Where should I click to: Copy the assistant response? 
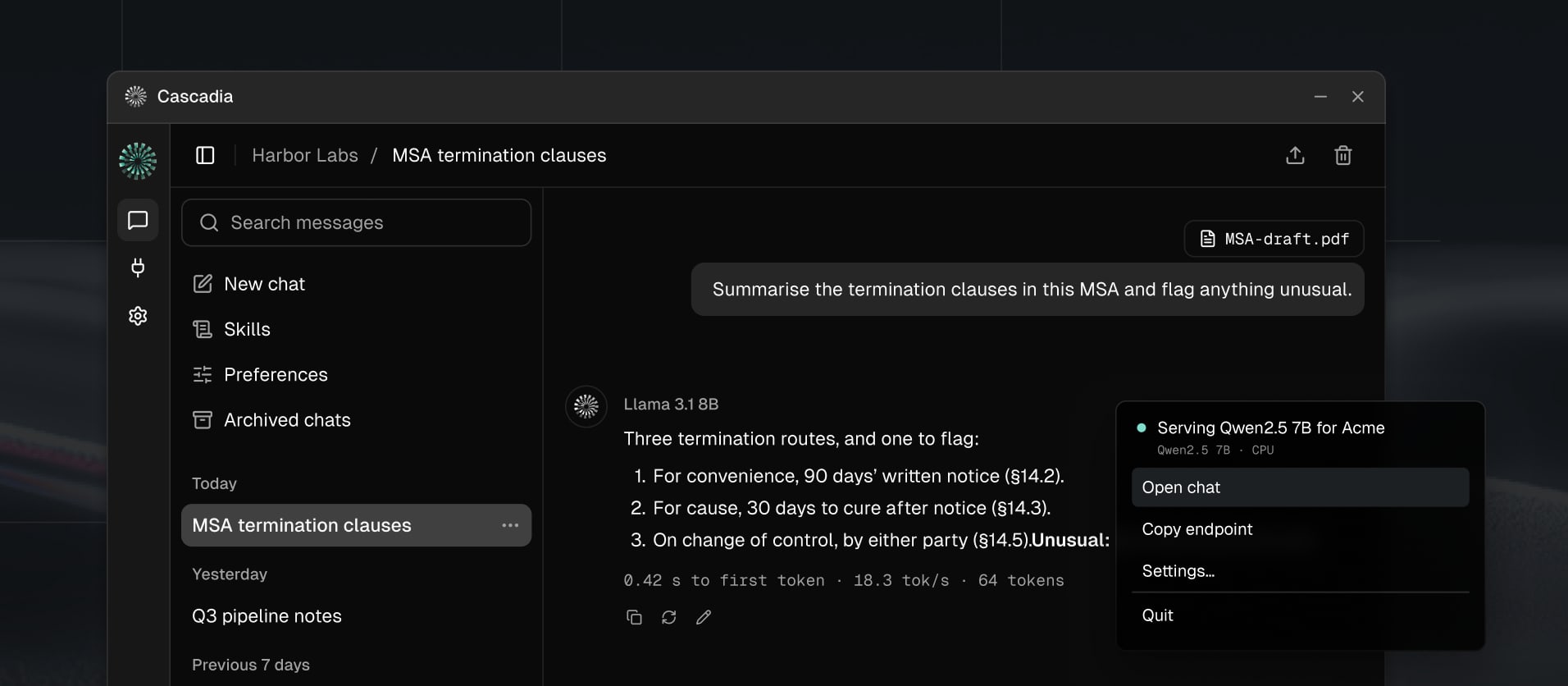[634, 617]
